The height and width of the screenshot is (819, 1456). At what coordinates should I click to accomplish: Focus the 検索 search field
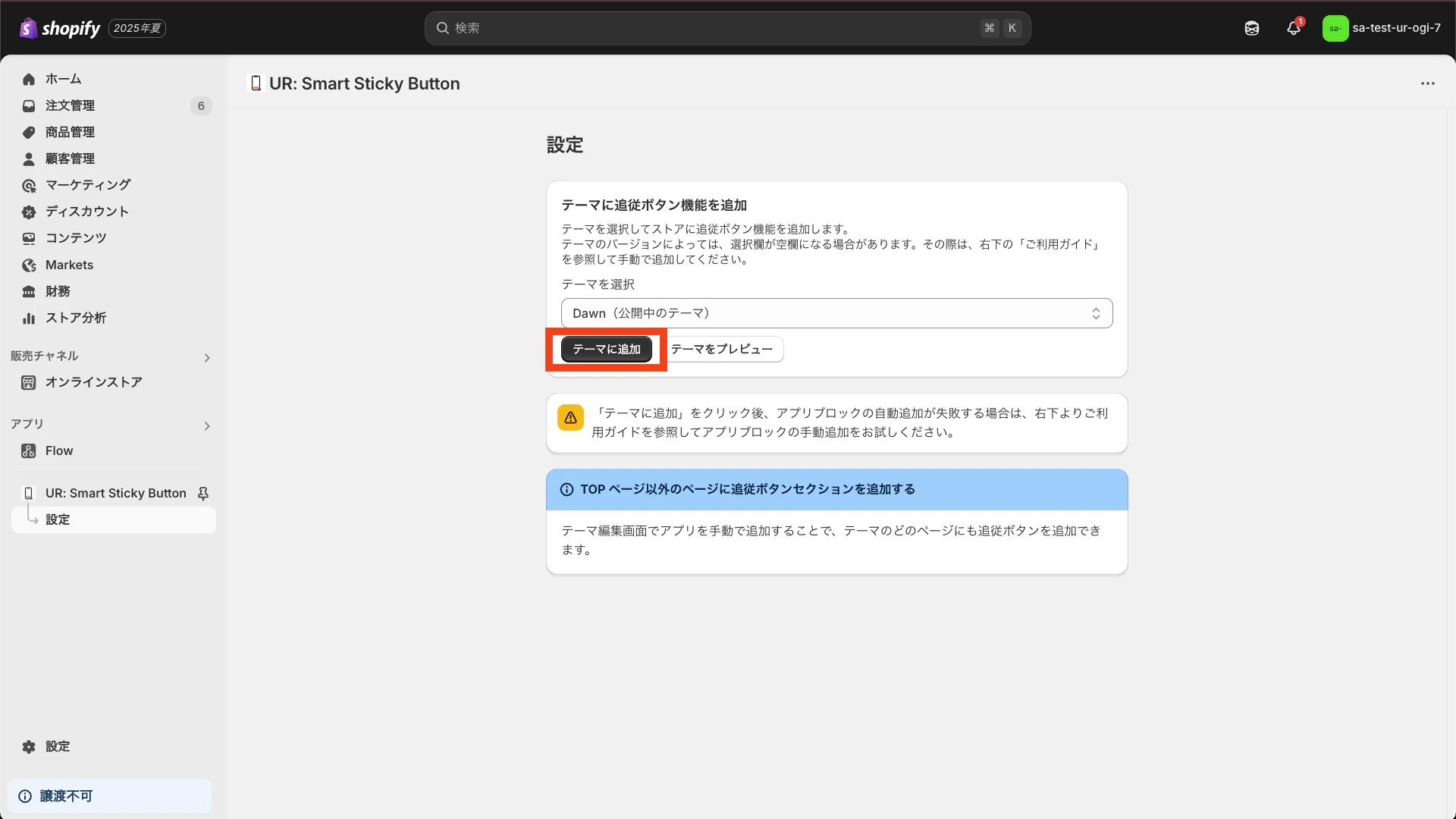[x=727, y=28]
